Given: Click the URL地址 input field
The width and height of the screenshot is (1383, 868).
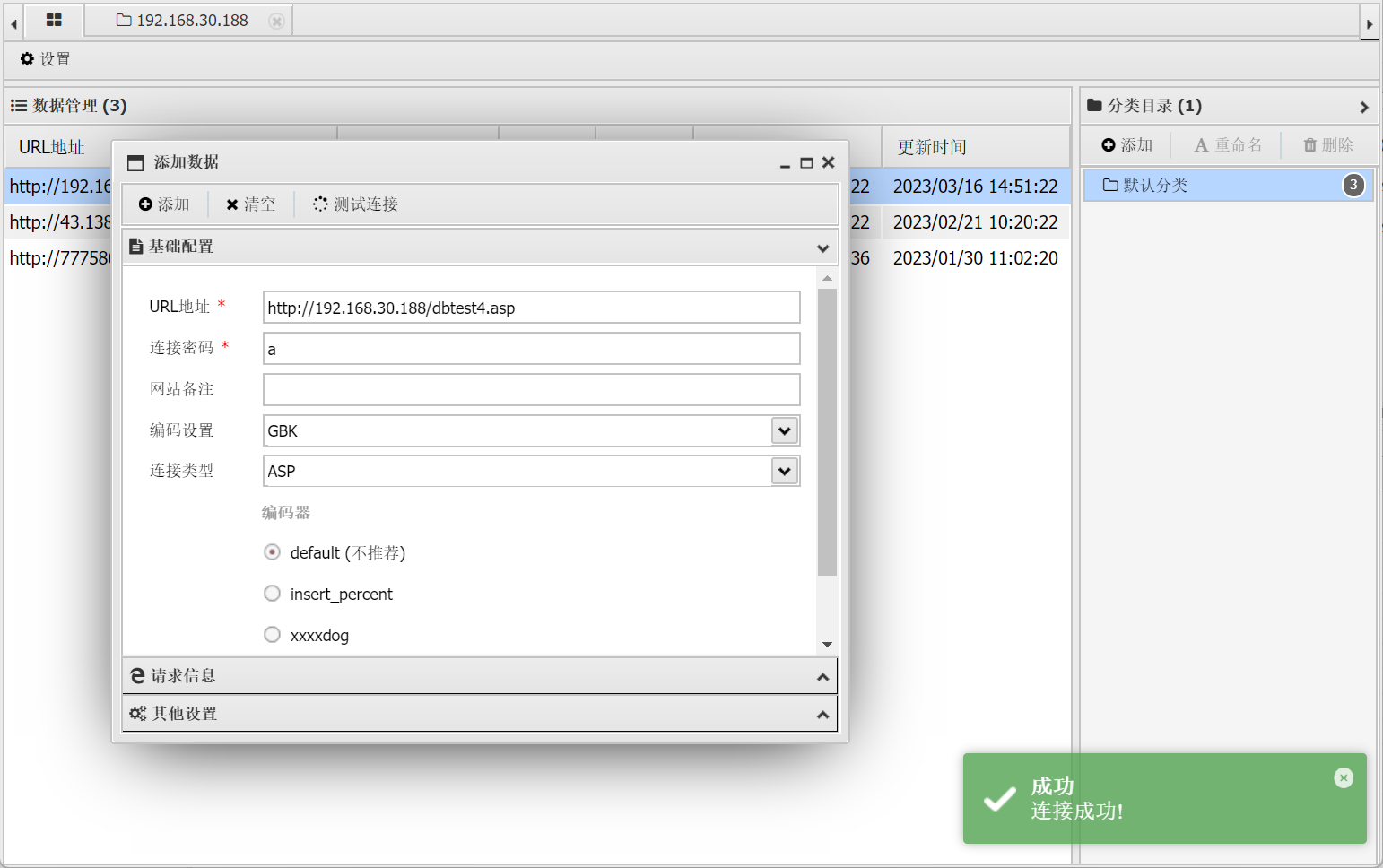Looking at the screenshot, I should click(x=532, y=308).
